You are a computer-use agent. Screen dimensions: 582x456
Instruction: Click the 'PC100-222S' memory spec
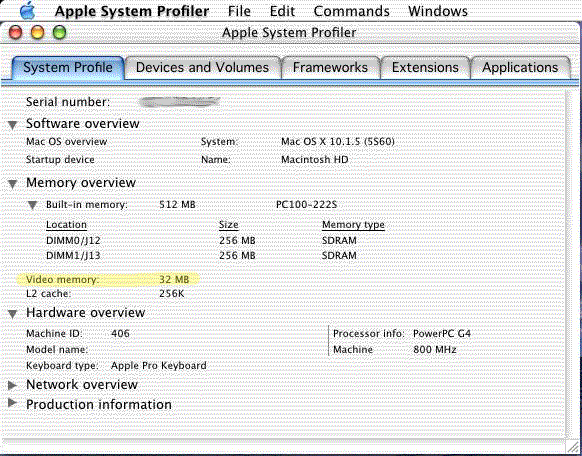307,205
